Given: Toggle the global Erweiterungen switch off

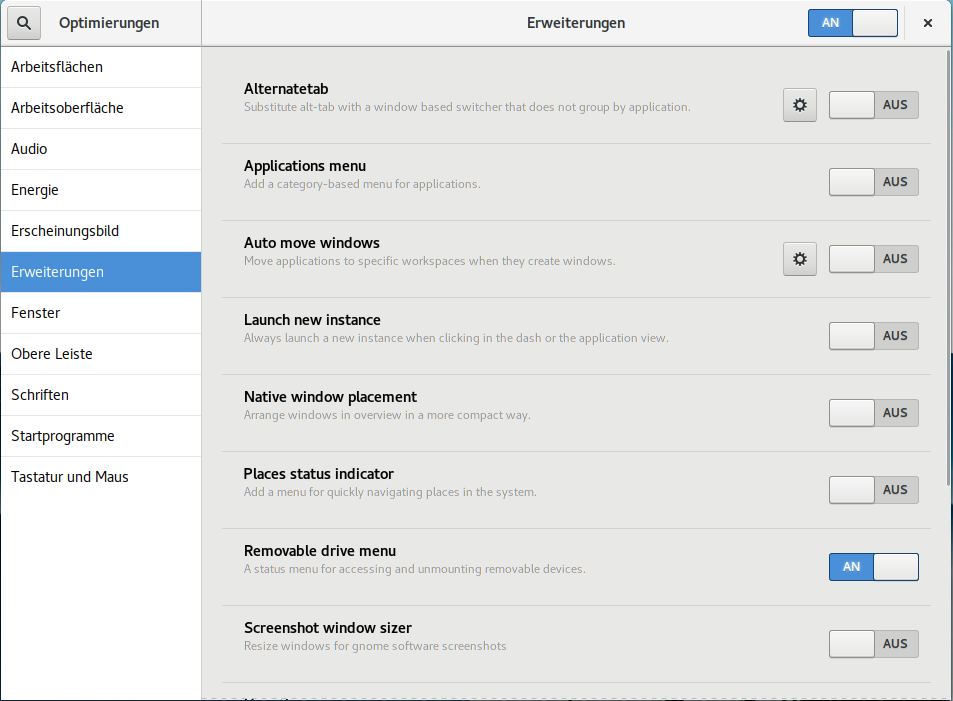Looking at the screenshot, I should pyautogui.click(x=852, y=23).
